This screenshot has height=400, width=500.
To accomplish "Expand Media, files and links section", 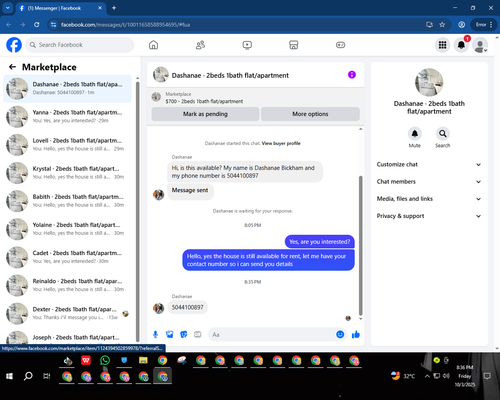I will tap(429, 199).
